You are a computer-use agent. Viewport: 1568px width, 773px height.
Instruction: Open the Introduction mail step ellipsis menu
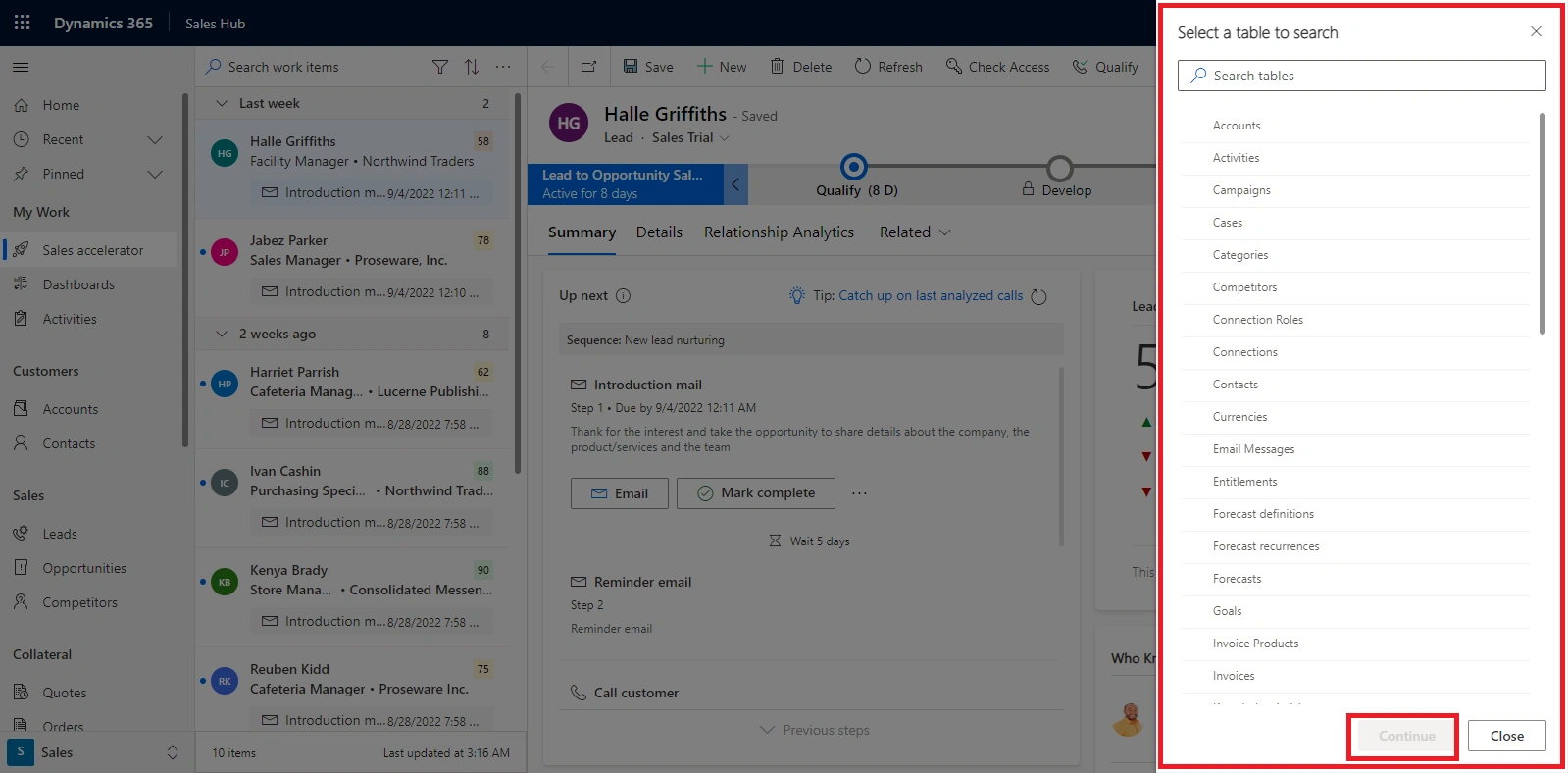pyautogui.click(x=859, y=493)
